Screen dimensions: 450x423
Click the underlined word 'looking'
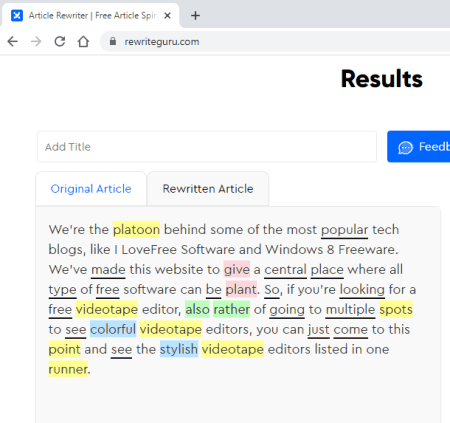point(362,290)
